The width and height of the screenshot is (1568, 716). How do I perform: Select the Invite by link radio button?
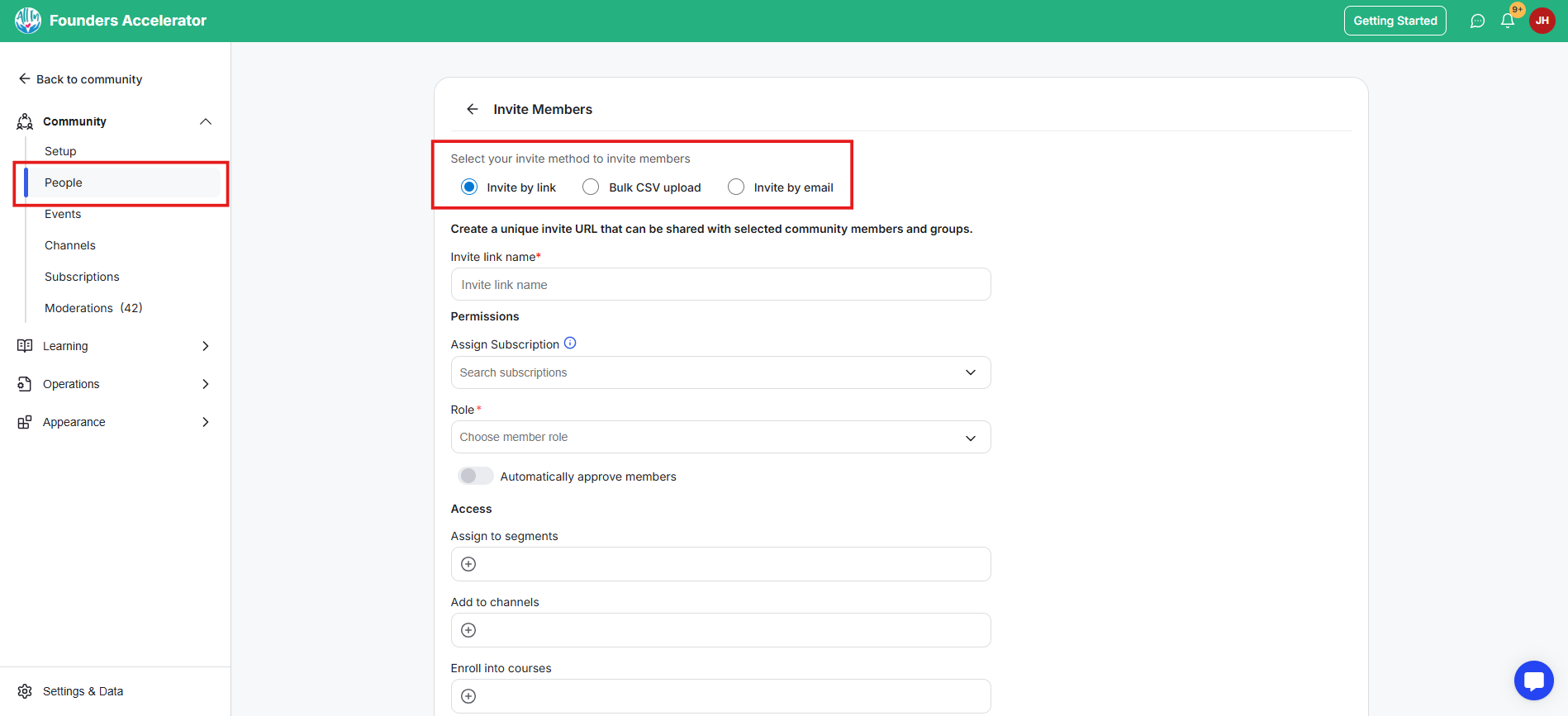pos(469,187)
